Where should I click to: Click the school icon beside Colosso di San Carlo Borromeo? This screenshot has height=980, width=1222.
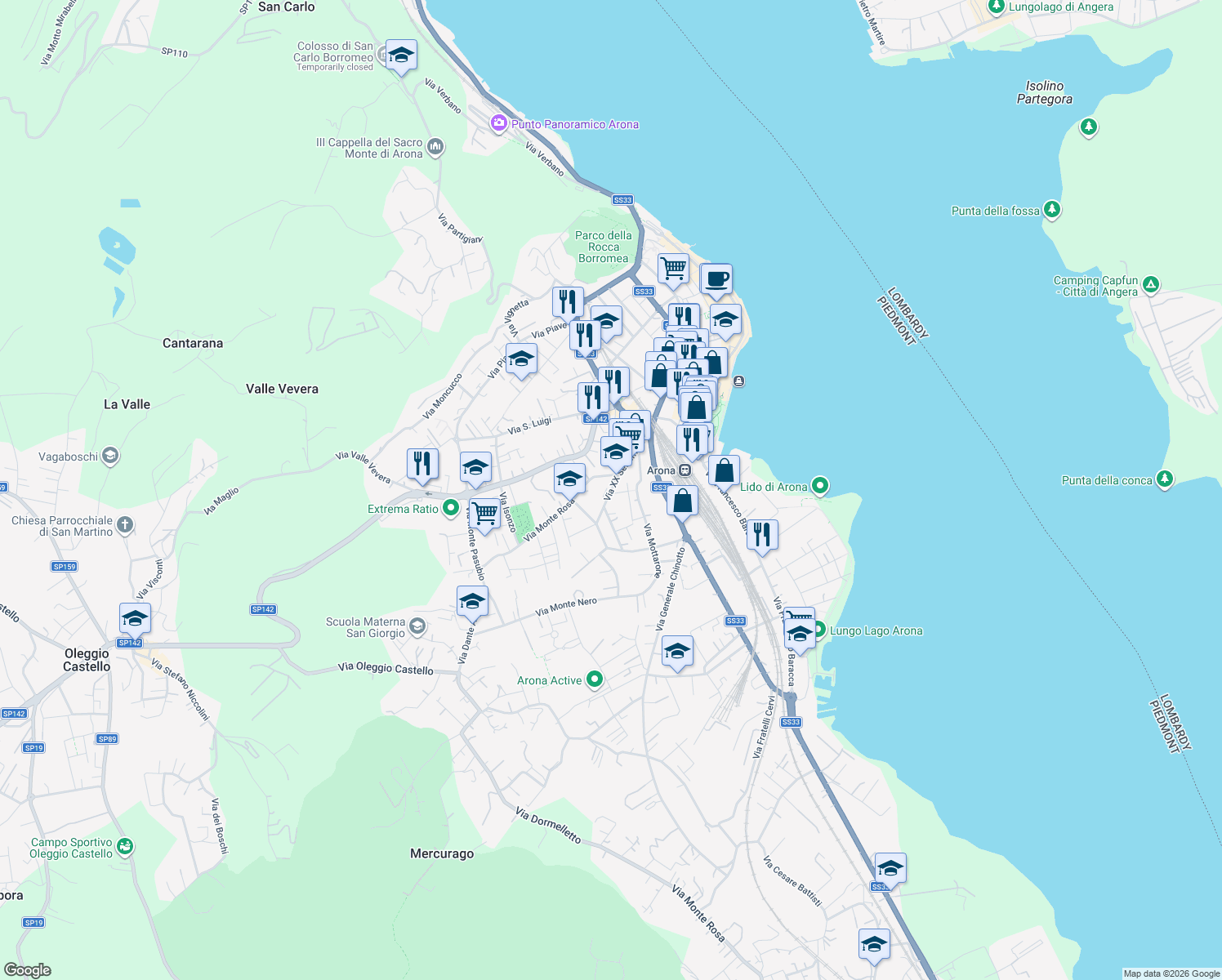coord(400,56)
